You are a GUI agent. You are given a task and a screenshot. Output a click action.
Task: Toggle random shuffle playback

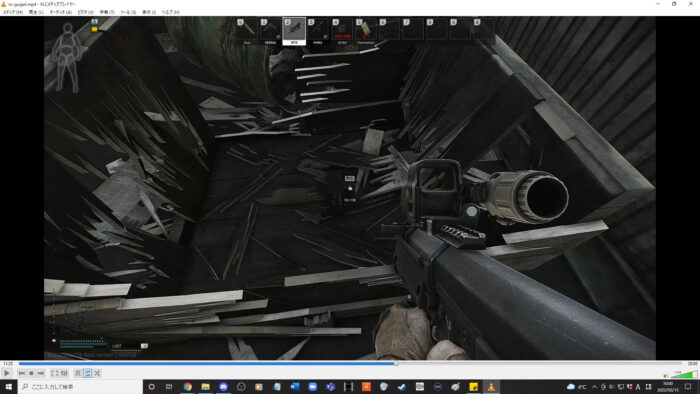(97, 373)
